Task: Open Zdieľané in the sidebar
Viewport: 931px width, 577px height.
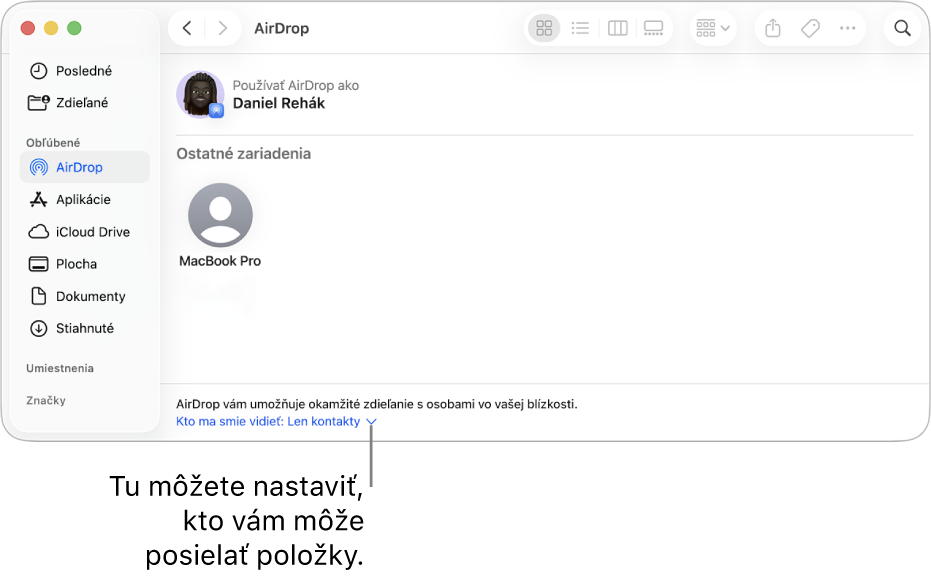Action: pos(84,103)
